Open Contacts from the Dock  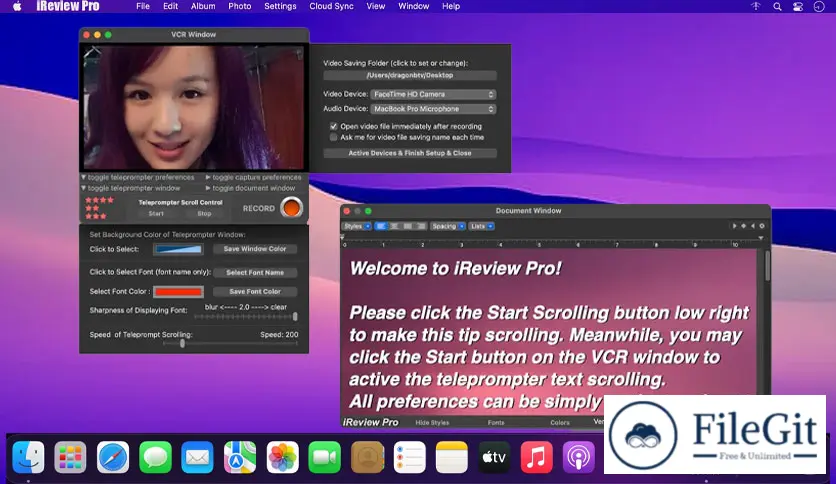pos(367,457)
